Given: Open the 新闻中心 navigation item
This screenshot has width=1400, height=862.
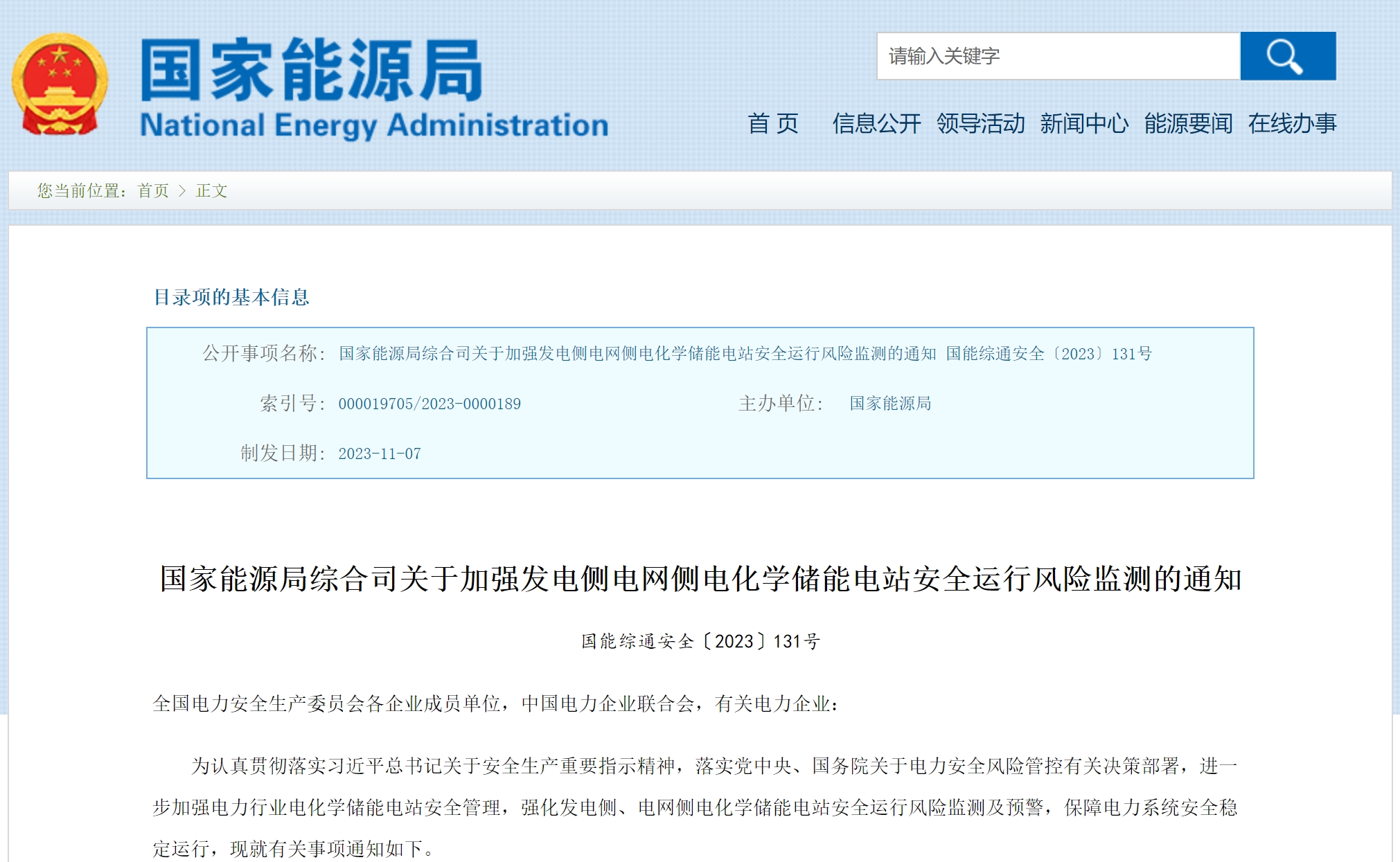Looking at the screenshot, I should point(1084,123).
